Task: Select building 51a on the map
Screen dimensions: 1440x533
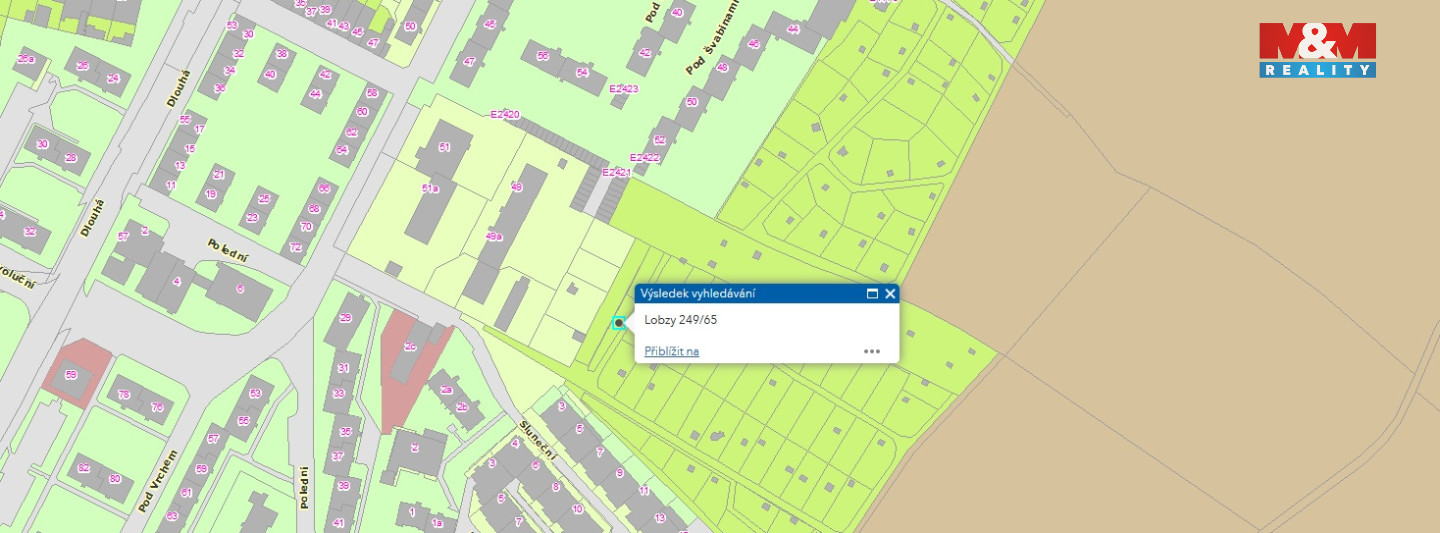Action: (x=430, y=188)
